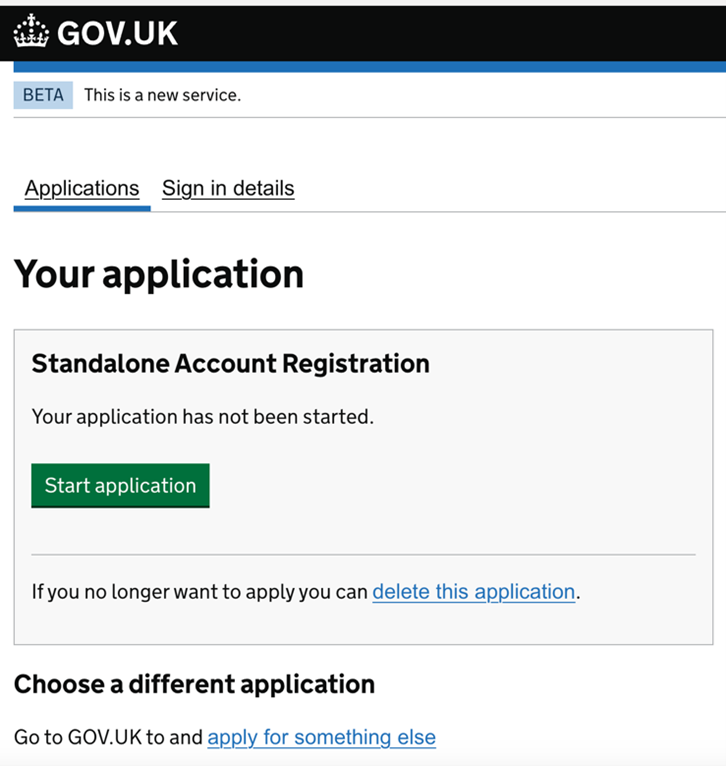
Task: Switch to the Sign in details tab
Action: [x=228, y=188]
